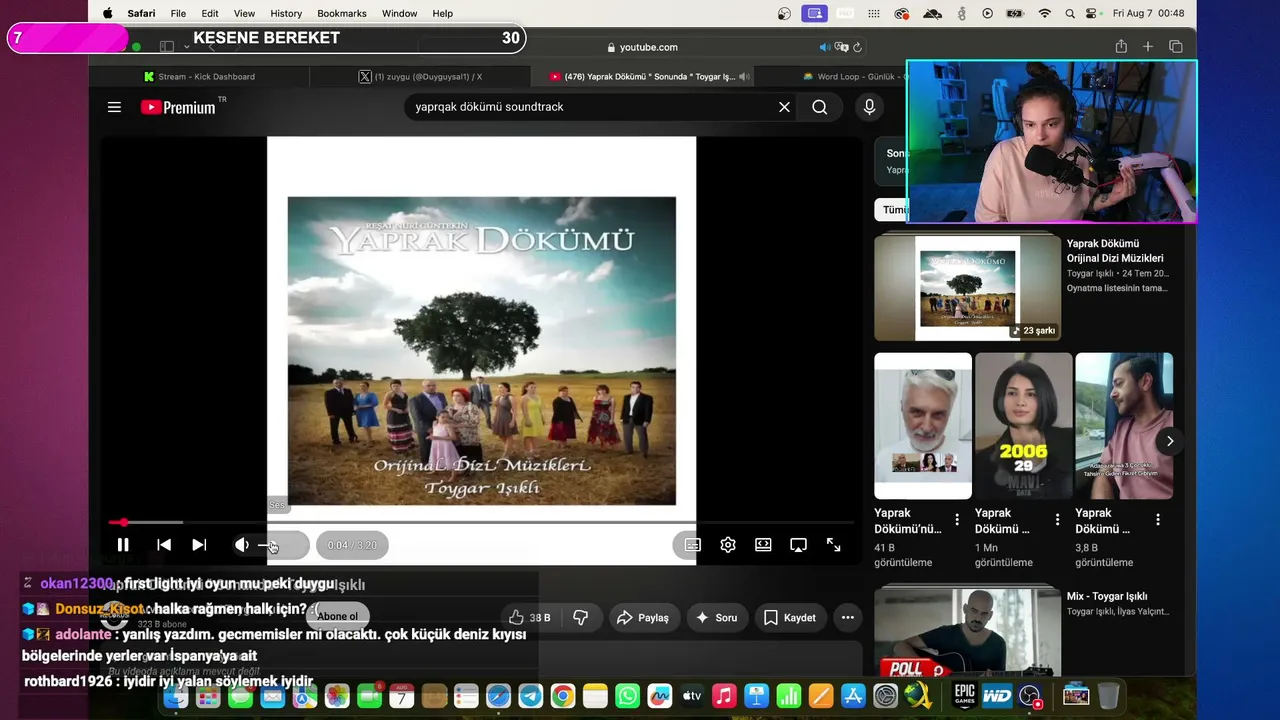1280x720 pixels.
Task: Open the Music app from the Dock
Action: [x=724, y=696]
